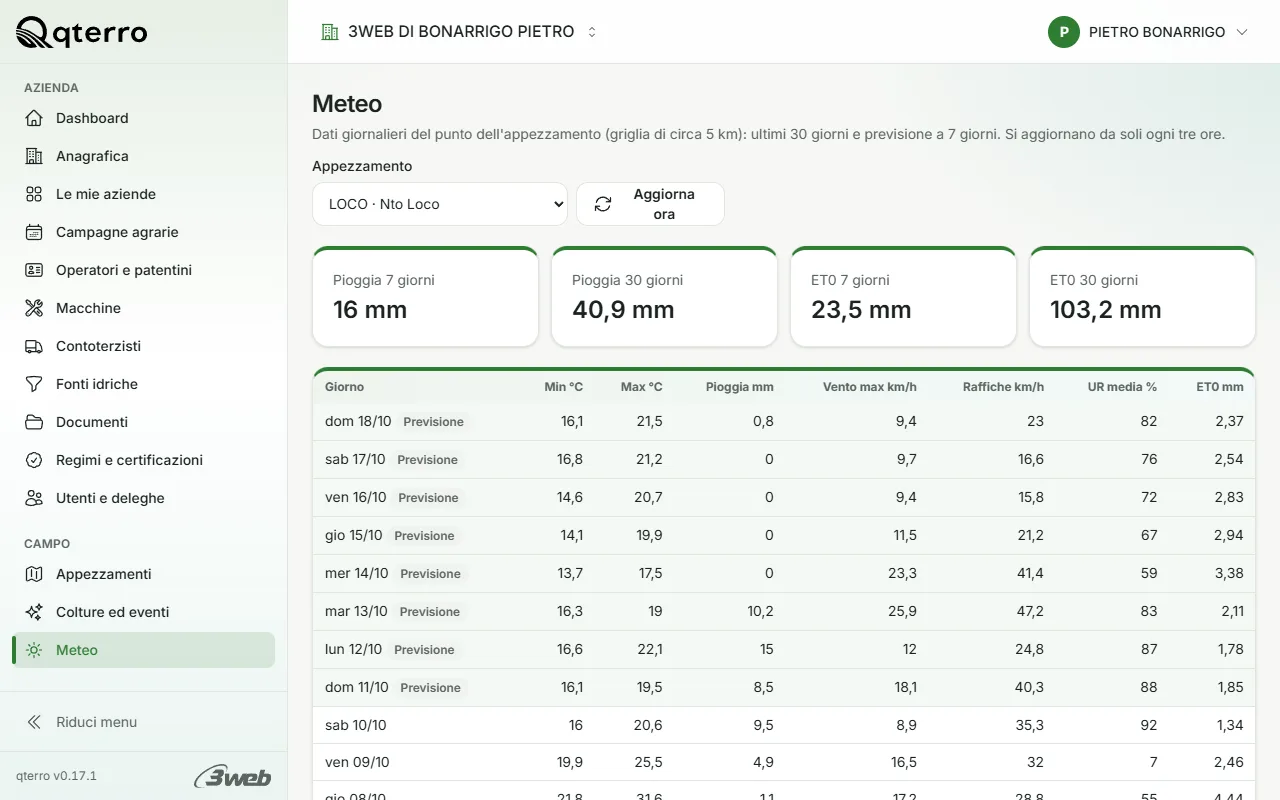This screenshot has height=800, width=1280.
Task: Click the 3web logo in sidebar footer
Action: pos(233,776)
